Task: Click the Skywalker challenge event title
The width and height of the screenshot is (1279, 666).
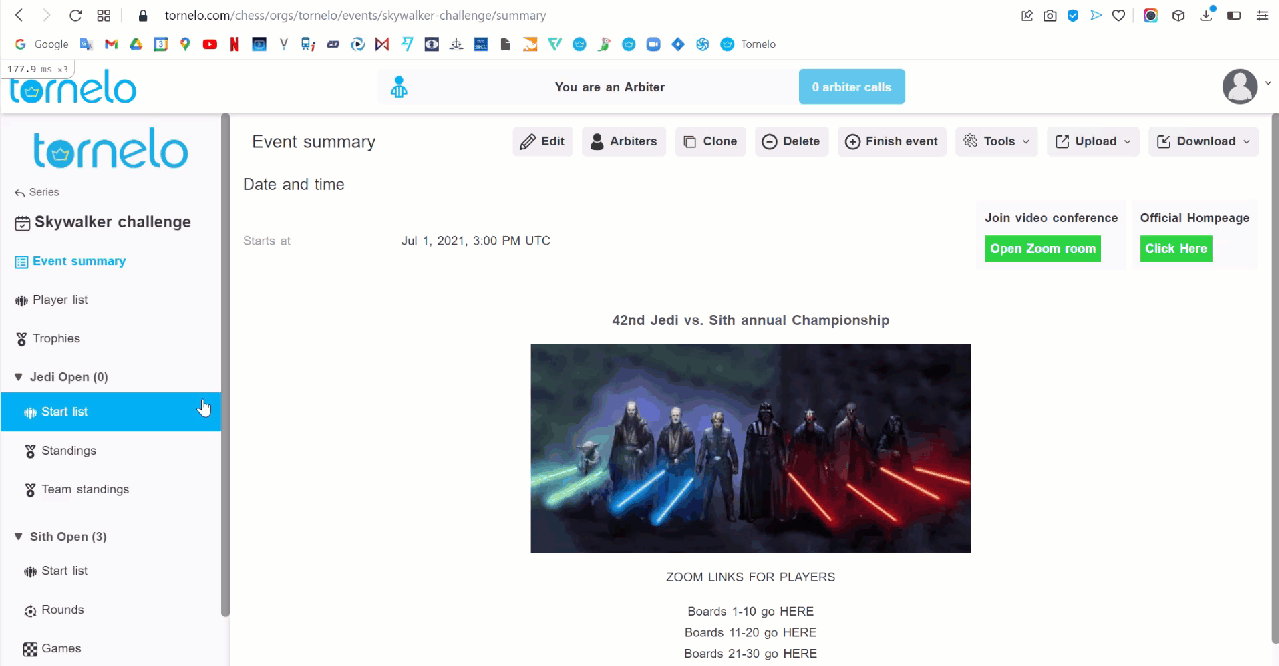Action: (x=112, y=222)
